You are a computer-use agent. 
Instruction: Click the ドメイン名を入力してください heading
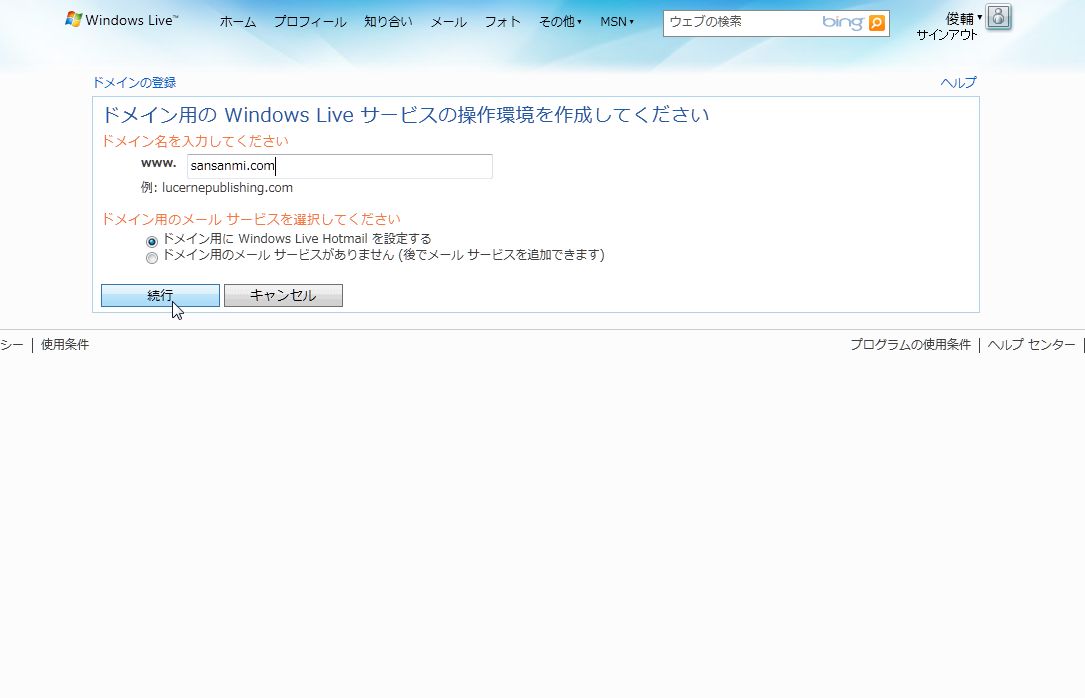195,141
